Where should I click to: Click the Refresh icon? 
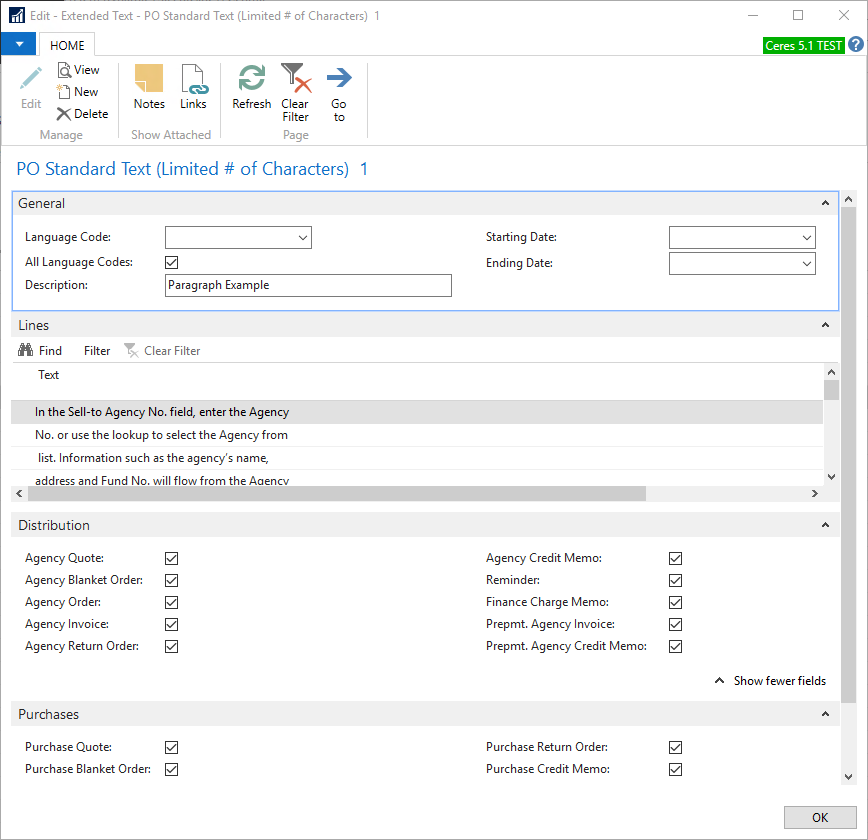tap(252, 86)
